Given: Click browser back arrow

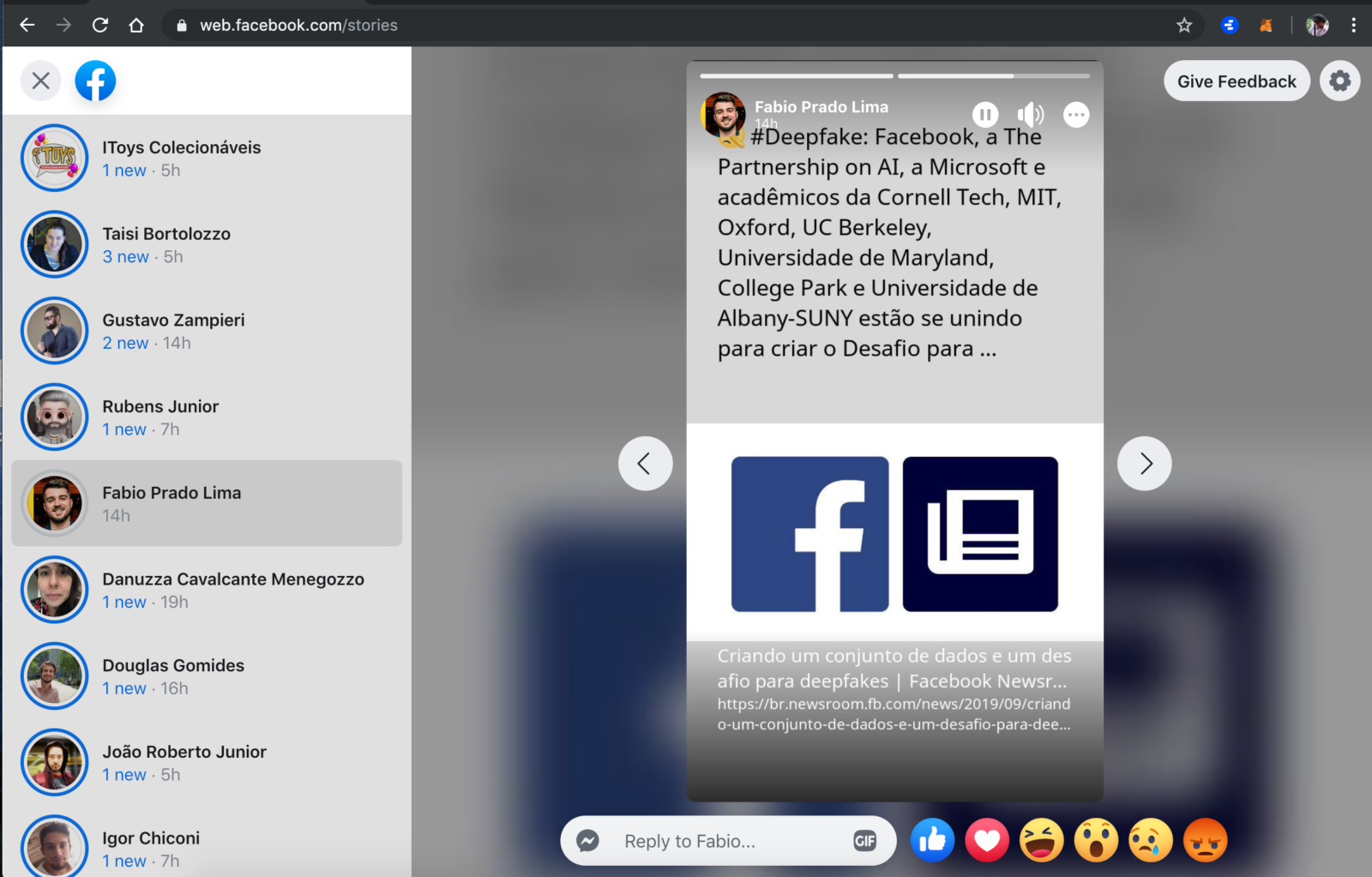Looking at the screenshot, I should coord(27,25).
